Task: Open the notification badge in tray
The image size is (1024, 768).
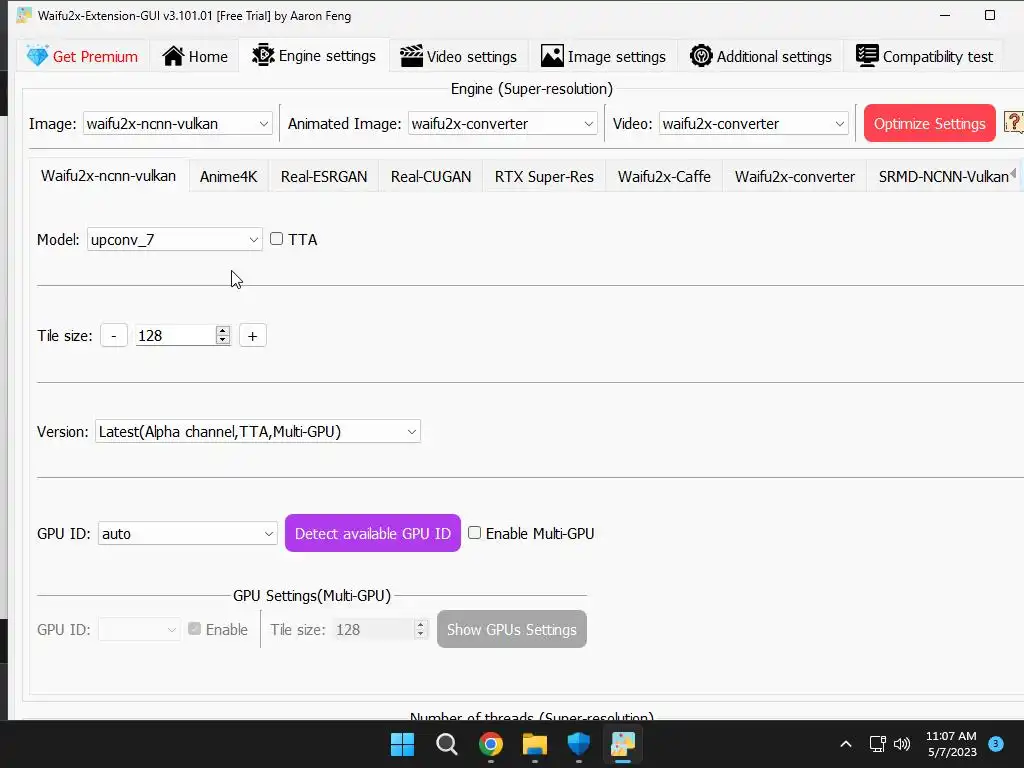Action: (x=996, y=743)
